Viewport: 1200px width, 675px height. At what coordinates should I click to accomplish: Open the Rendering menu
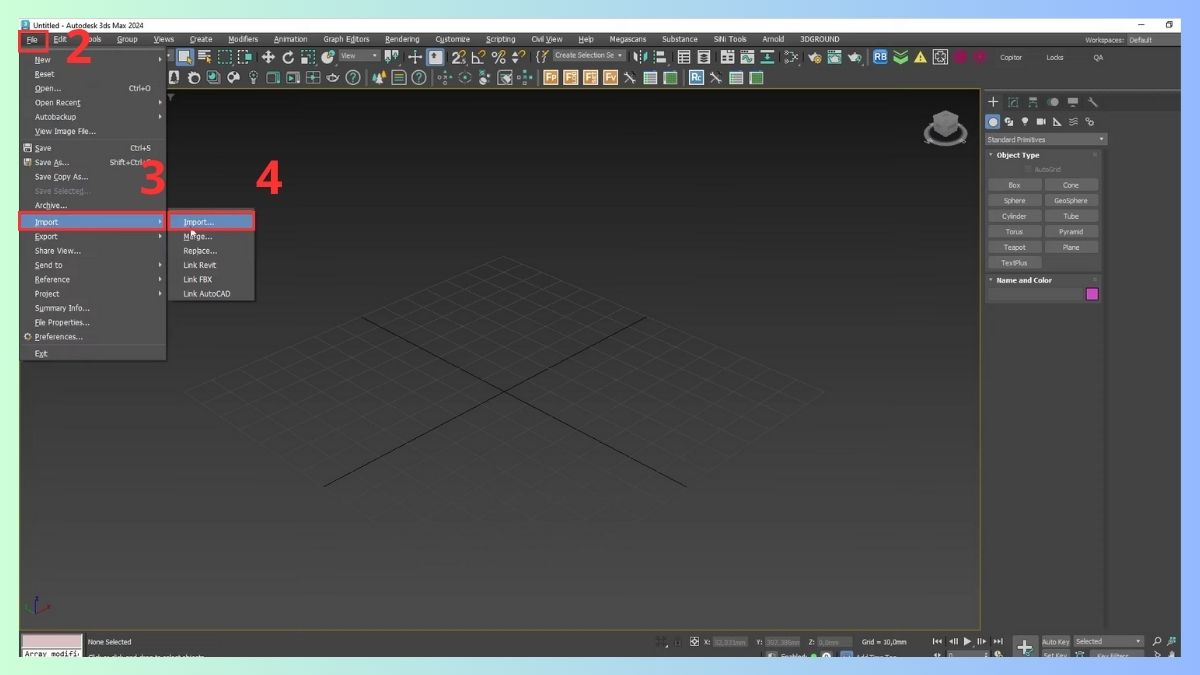click(402, 39)
